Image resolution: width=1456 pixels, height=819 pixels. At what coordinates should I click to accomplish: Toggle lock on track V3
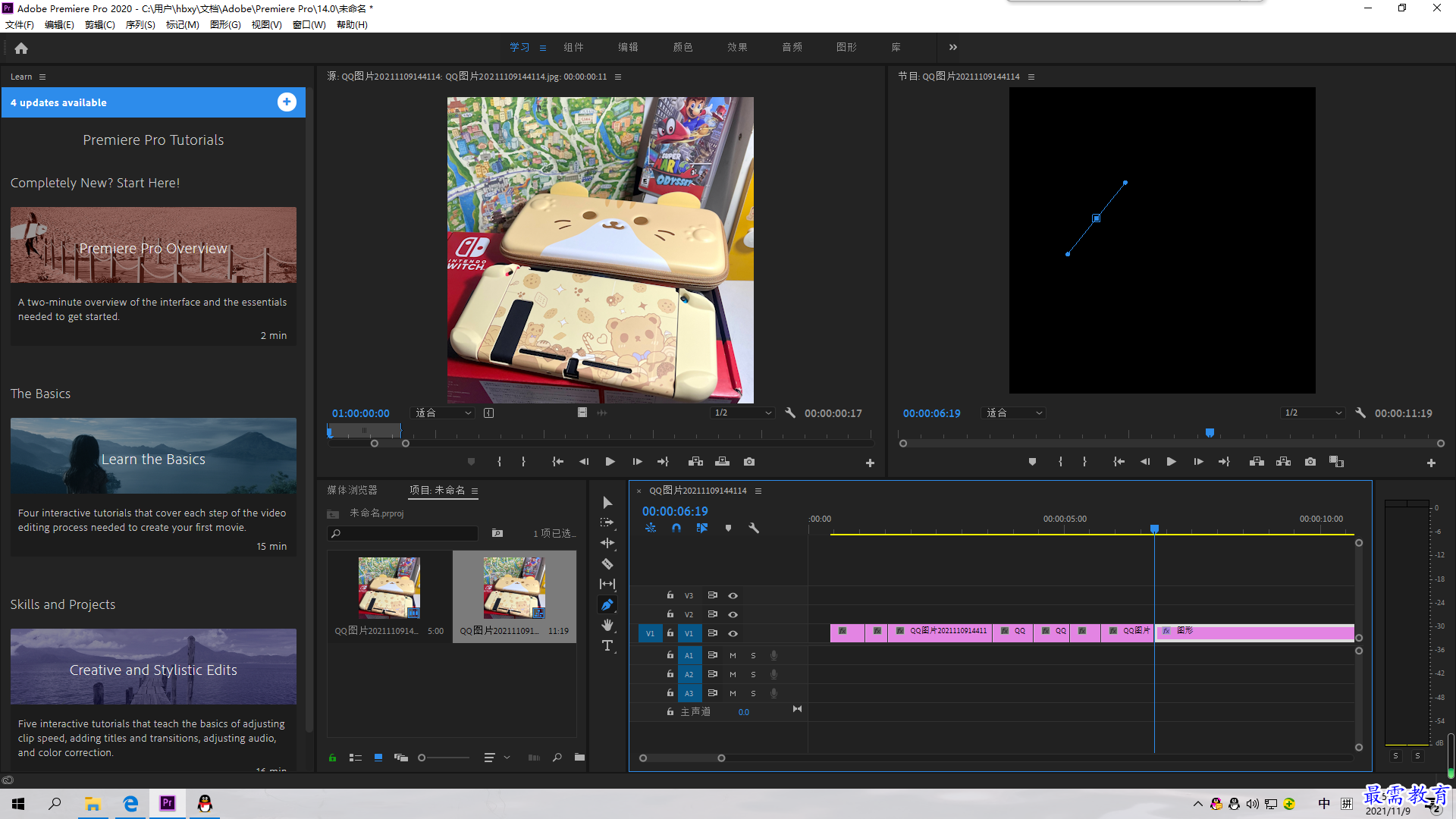pyautogui.click(x=670, y=595)
